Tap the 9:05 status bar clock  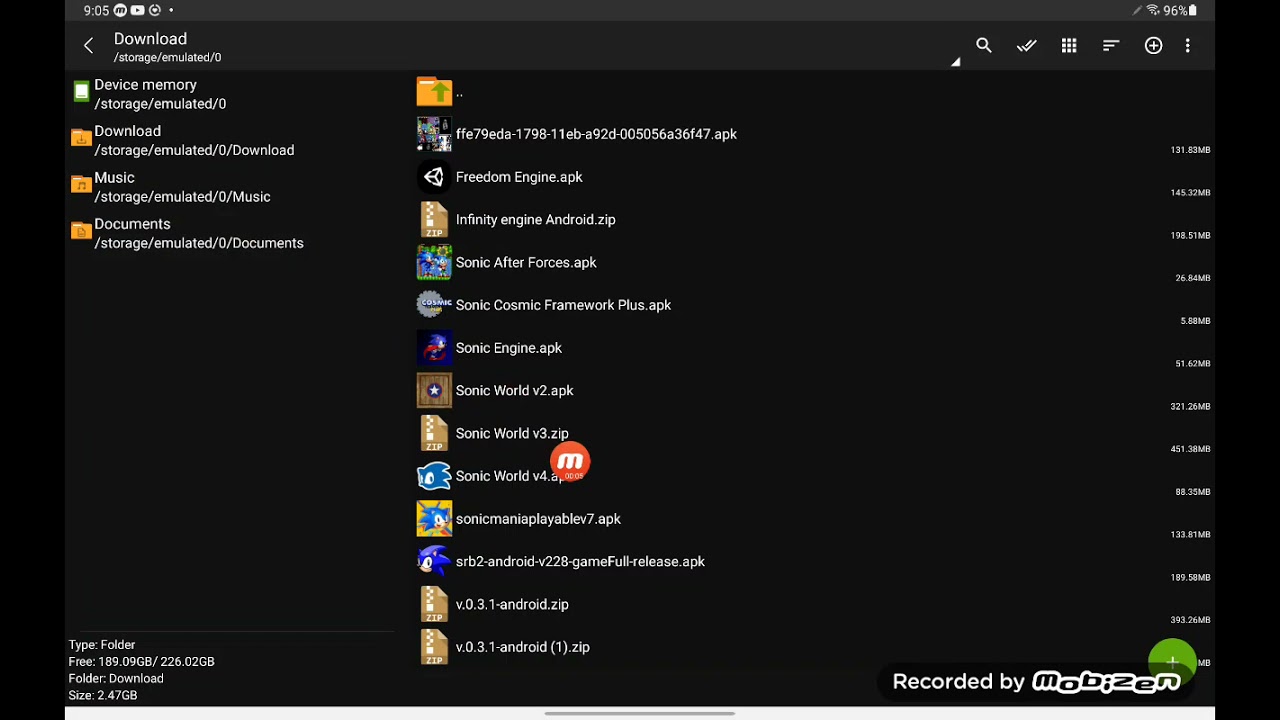(x=96, y=11)
